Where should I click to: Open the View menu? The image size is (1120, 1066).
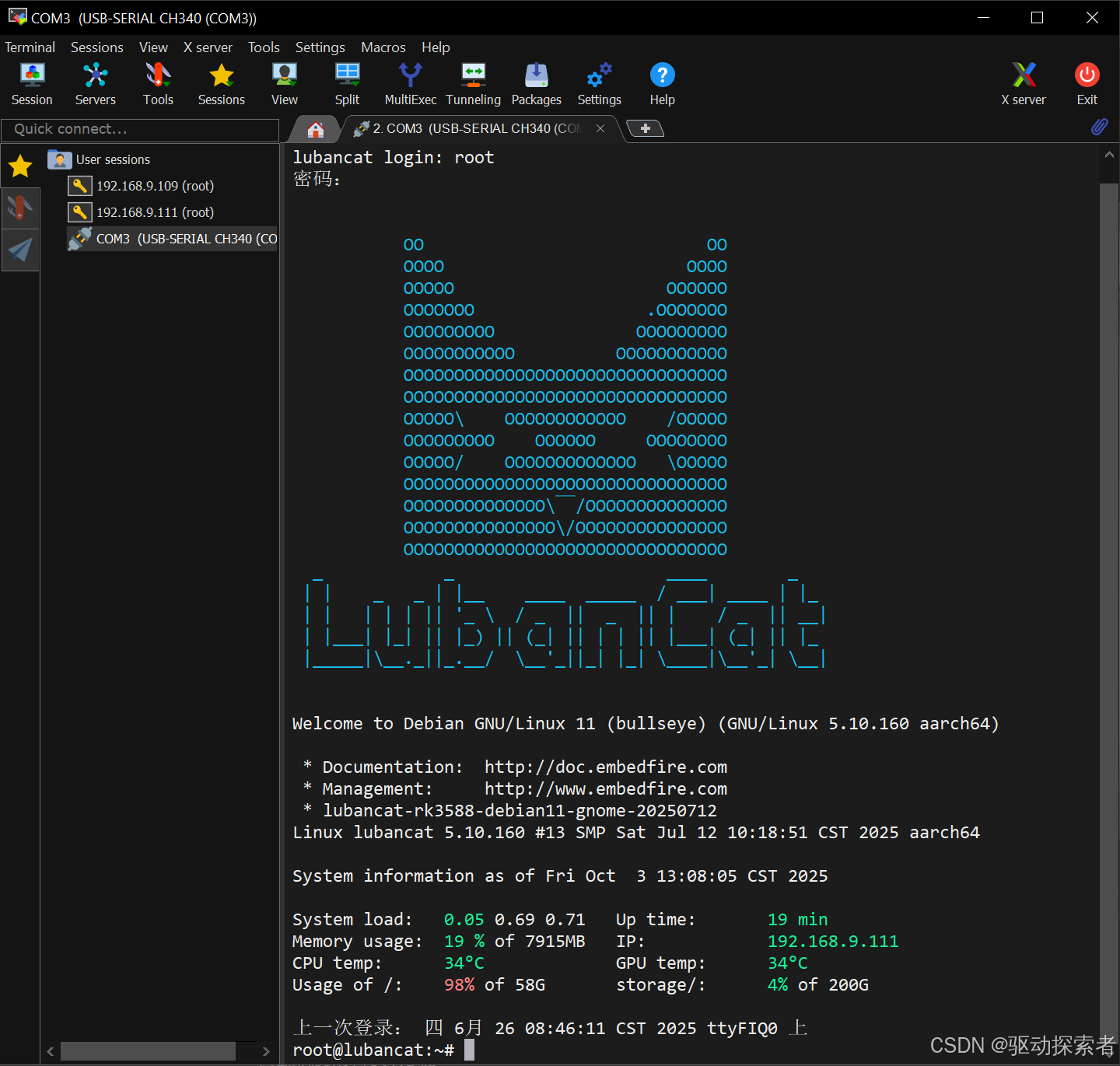pyautogui.click(x=153, y=47)
